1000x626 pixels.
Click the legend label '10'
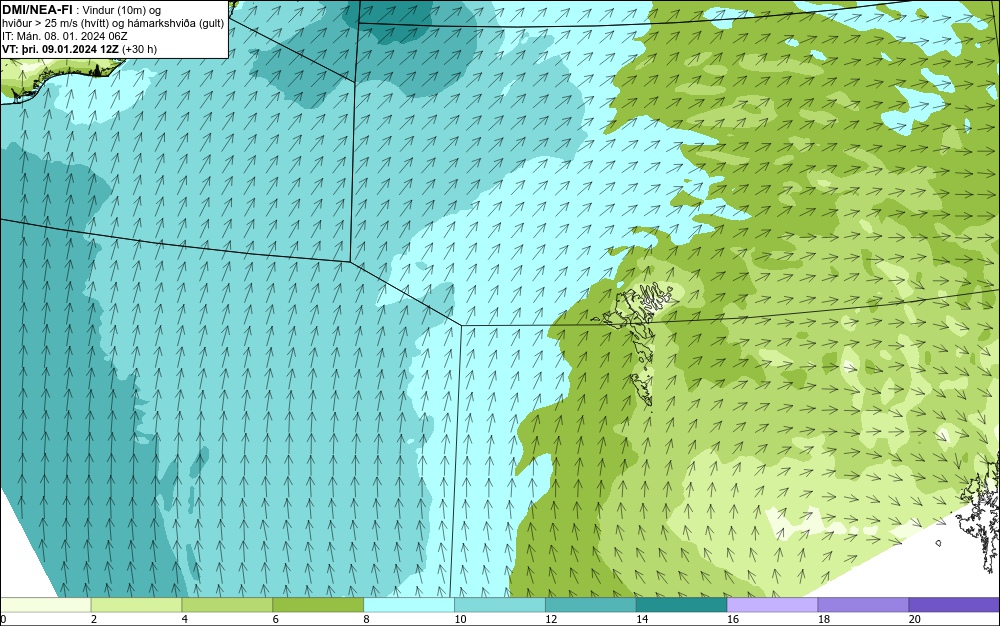click(460, 619)
